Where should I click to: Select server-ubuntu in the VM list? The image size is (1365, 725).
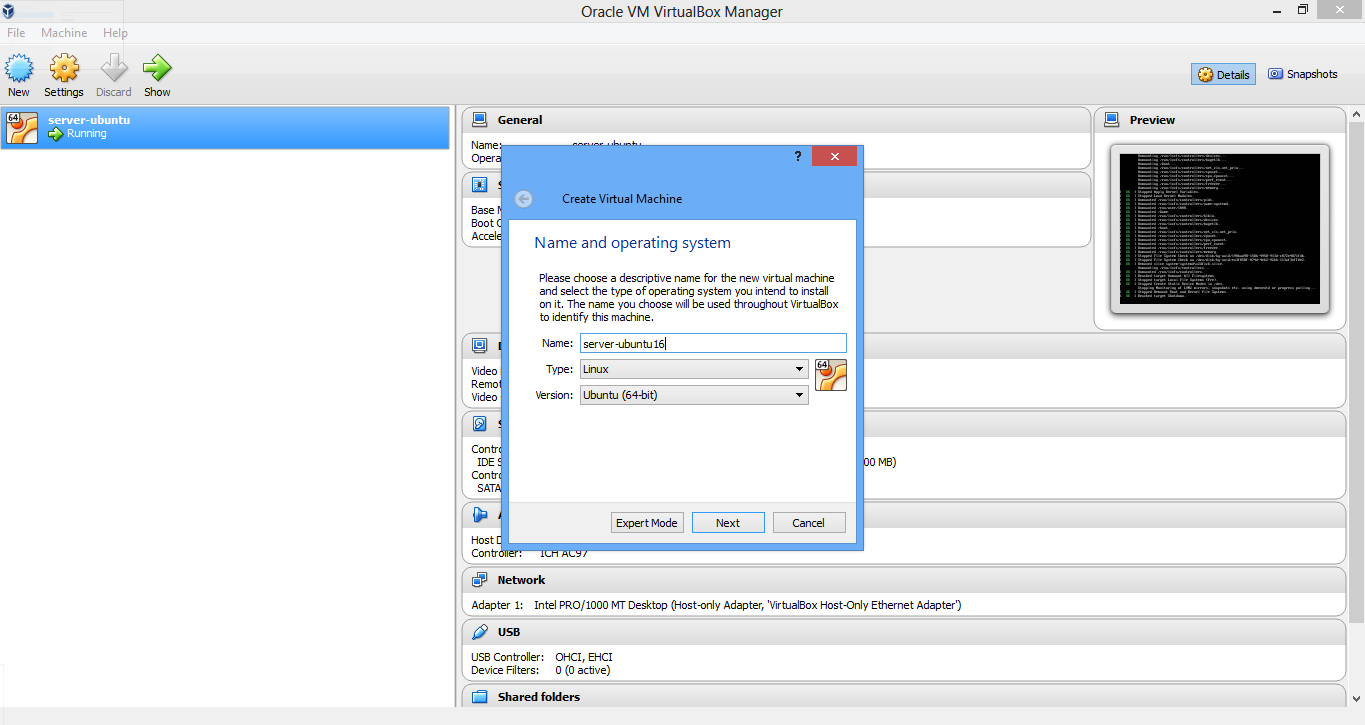coord(225,128)
